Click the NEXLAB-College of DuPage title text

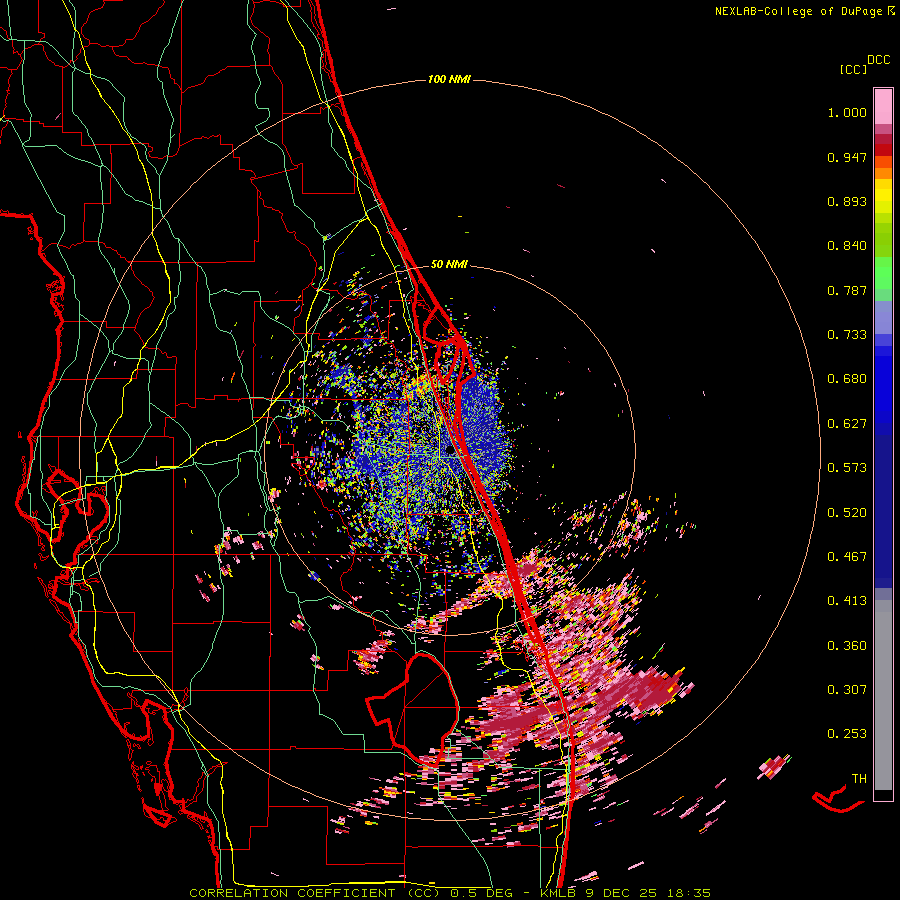tap(798, 11)
